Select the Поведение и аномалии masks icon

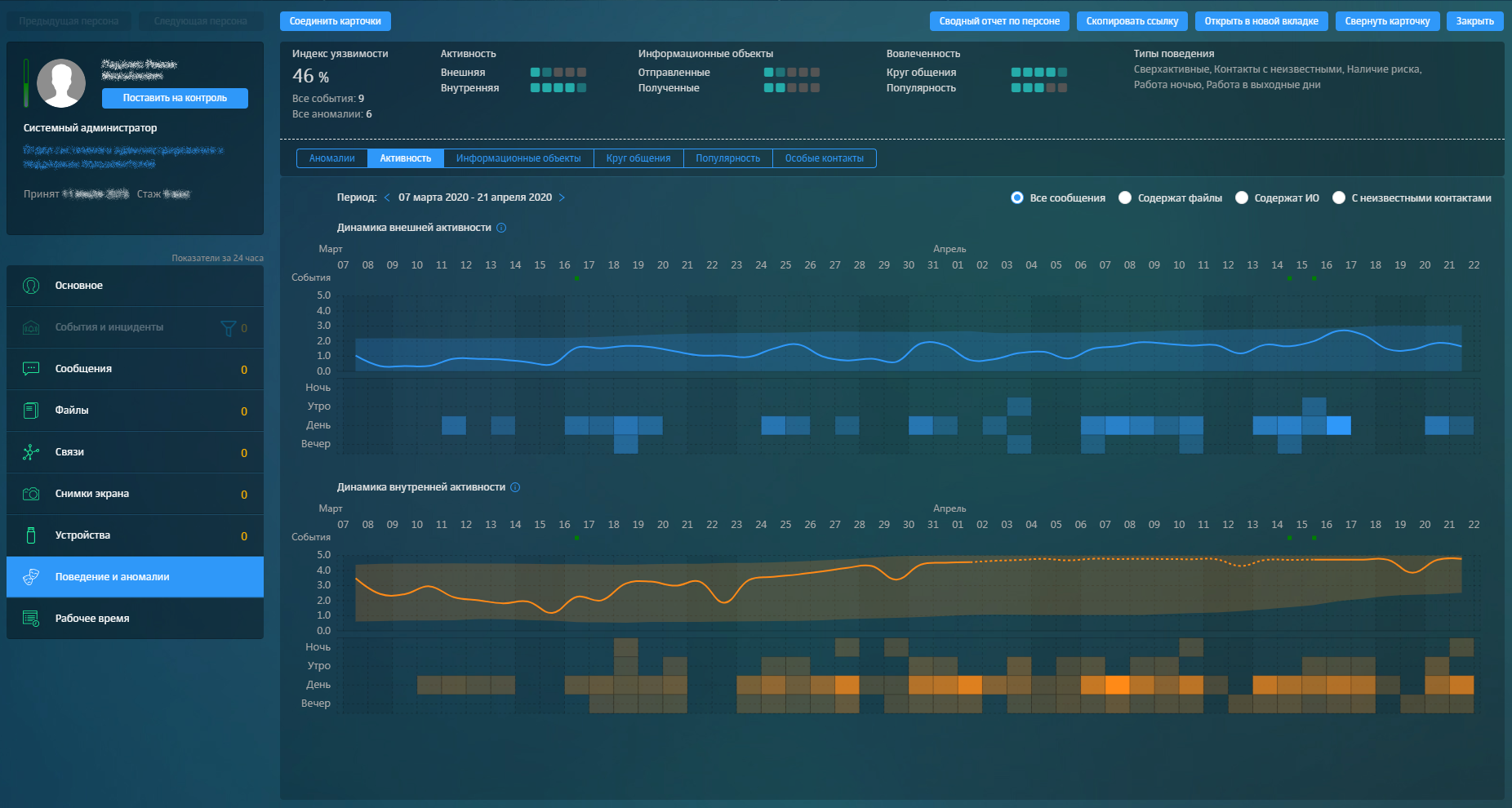31,577
